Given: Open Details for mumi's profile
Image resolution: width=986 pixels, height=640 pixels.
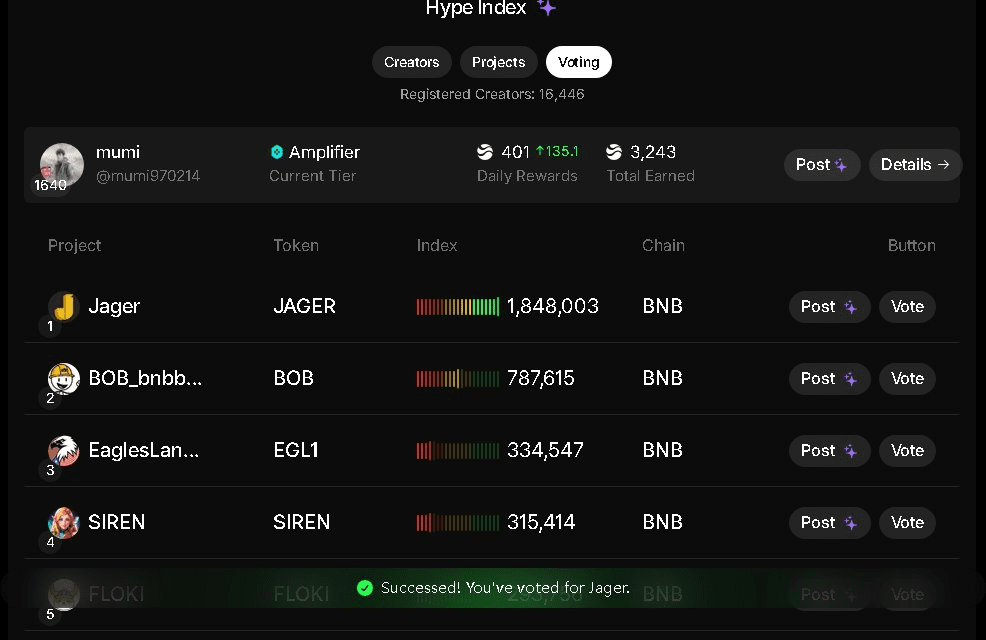Looking at the screenshot, I should pyautogui.click(x=915, y=165).
